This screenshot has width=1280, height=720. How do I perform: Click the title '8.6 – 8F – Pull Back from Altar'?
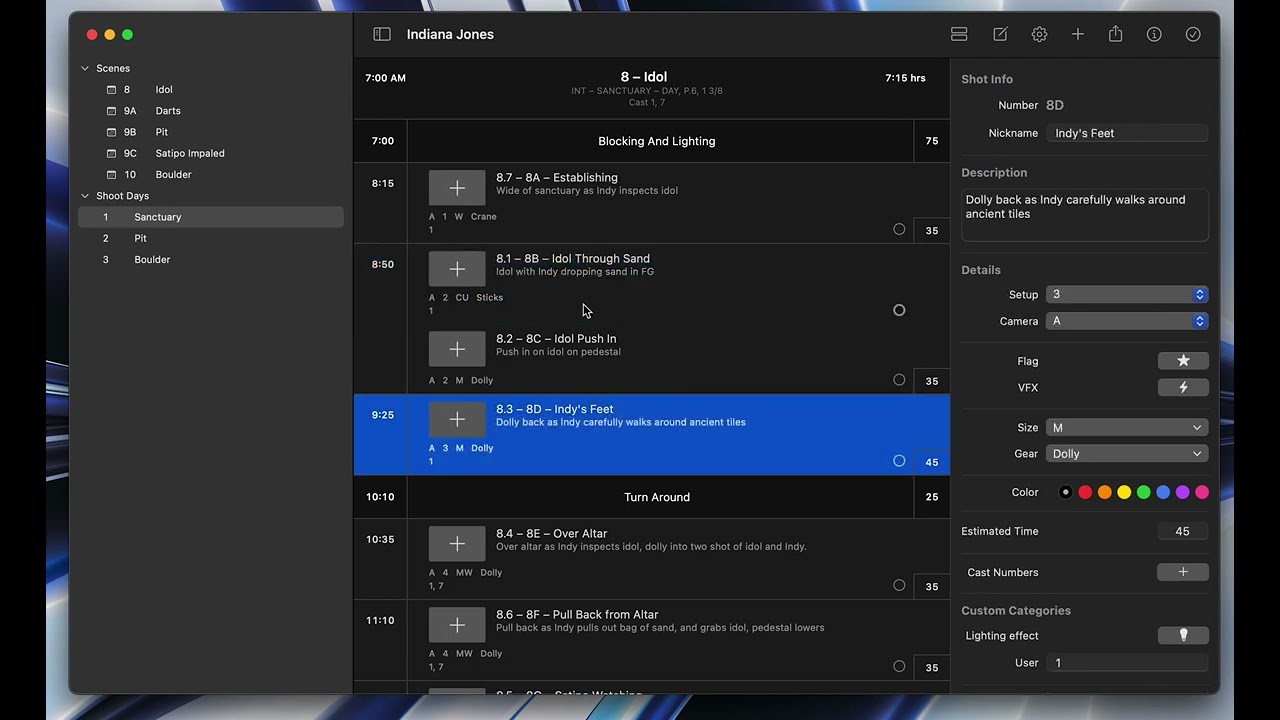click(577, 615)
